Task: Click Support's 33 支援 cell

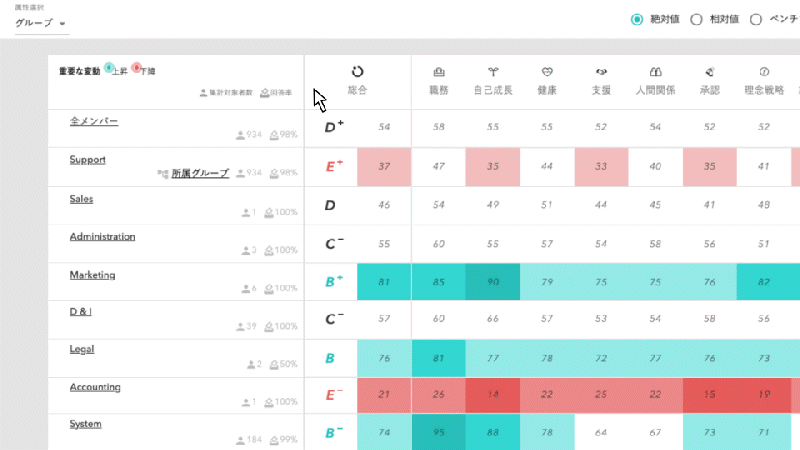Action: pos(601,167)
